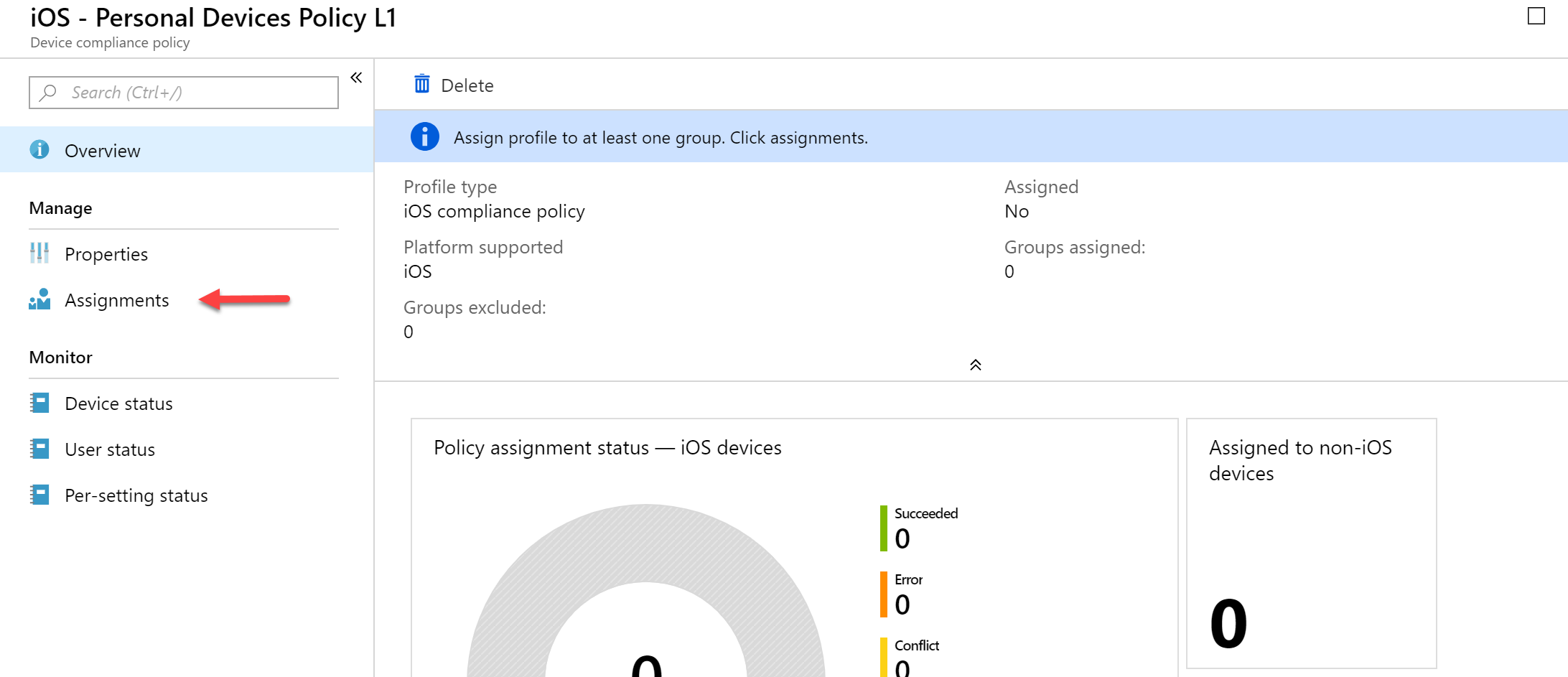The height and width of the screenshot is (677, 1568).
Task: Click the orange Error legend swatch
Action: click(884, 594)
